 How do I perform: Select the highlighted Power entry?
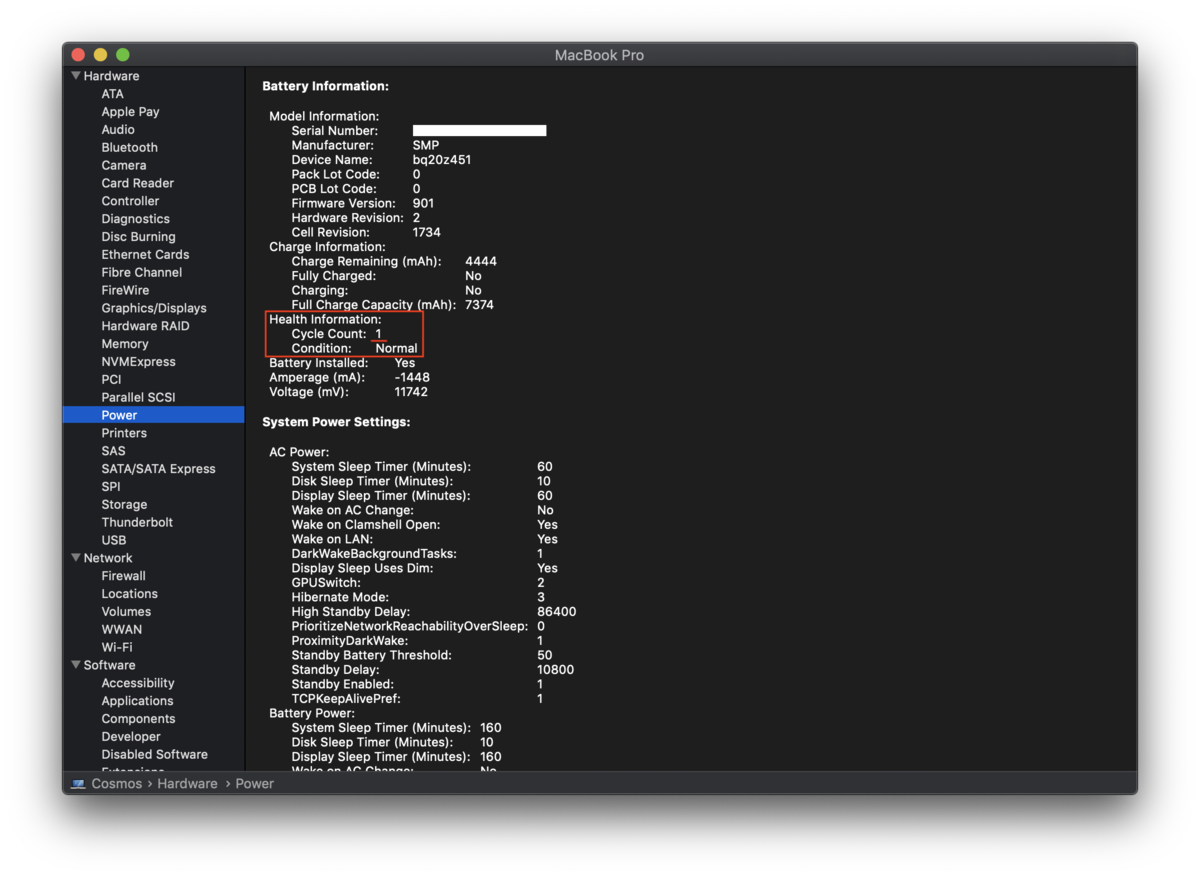(x=153, y=415)
